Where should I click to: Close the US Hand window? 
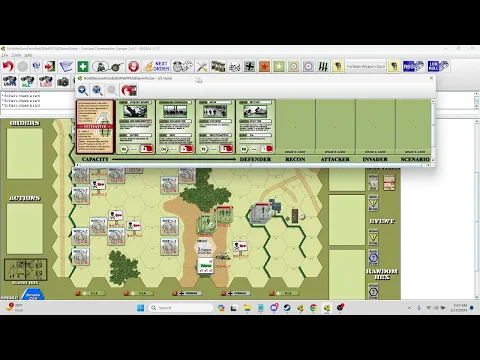pyautogui.click(x=431, y=78)
